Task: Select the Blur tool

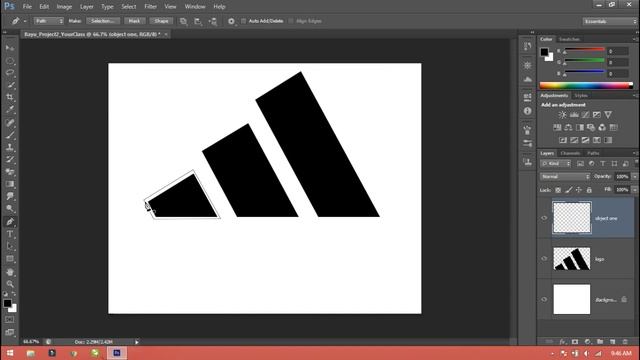Action: click(x=10, y=196)
